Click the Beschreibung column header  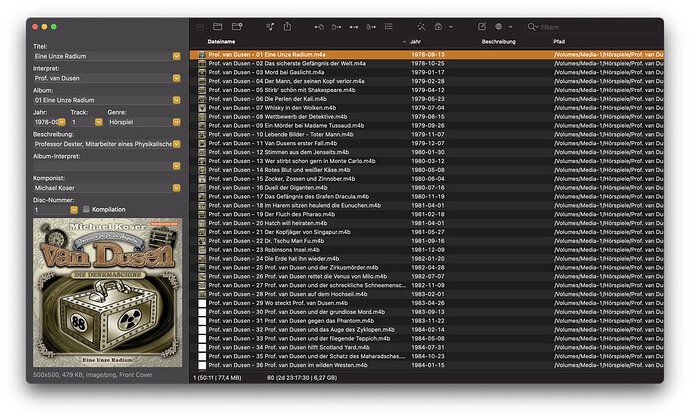point(498,42)
